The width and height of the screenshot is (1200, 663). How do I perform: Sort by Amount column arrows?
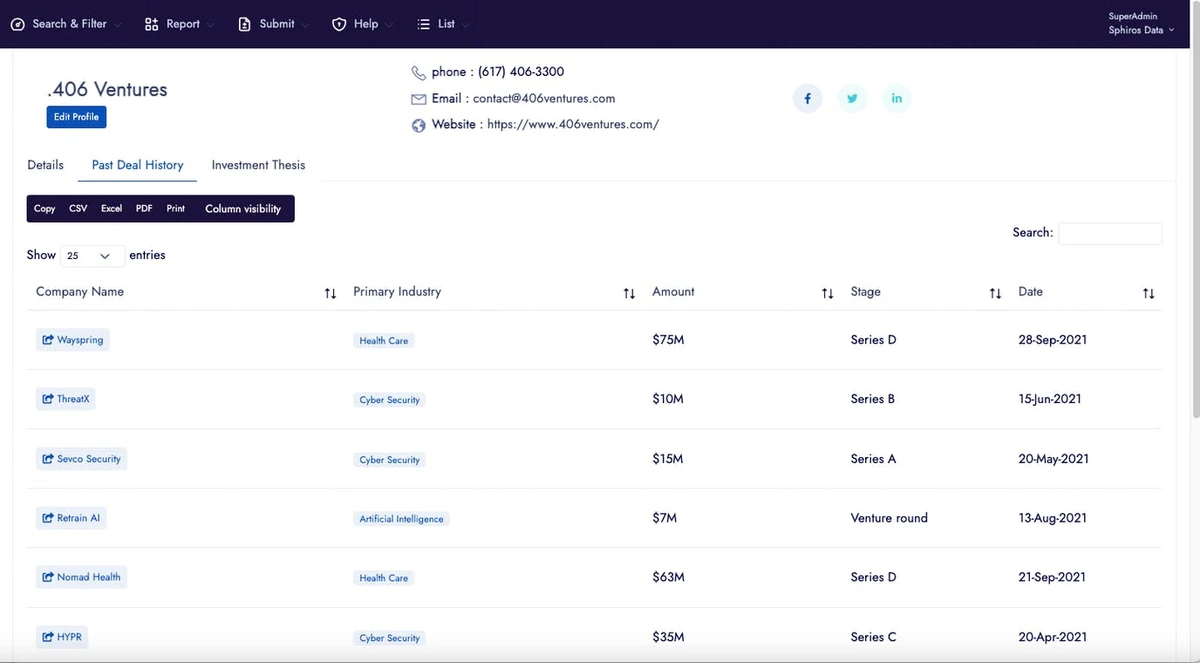tap(827, 293)
